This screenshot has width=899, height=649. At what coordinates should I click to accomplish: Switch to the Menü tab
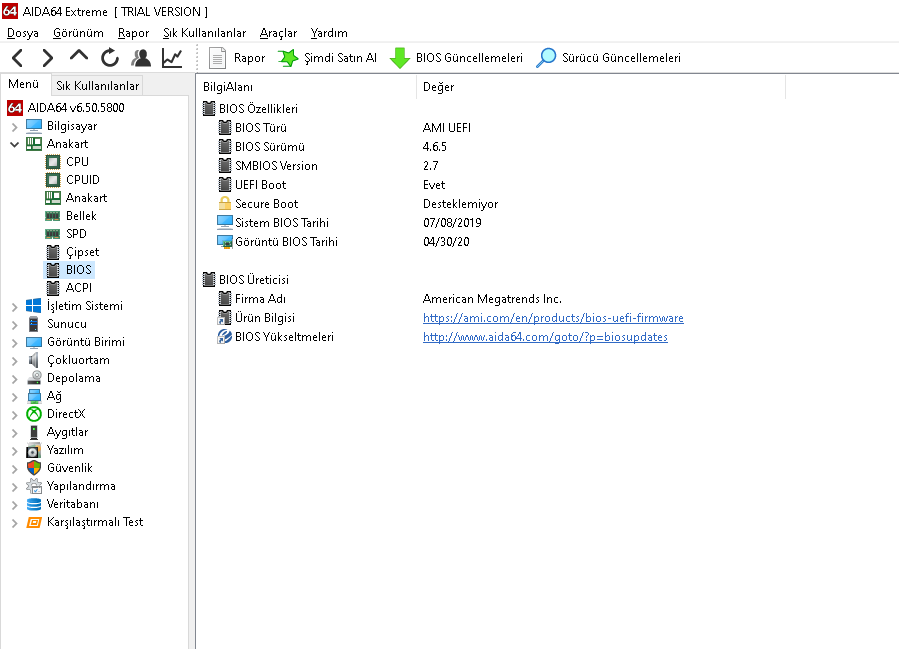[24, 84]
